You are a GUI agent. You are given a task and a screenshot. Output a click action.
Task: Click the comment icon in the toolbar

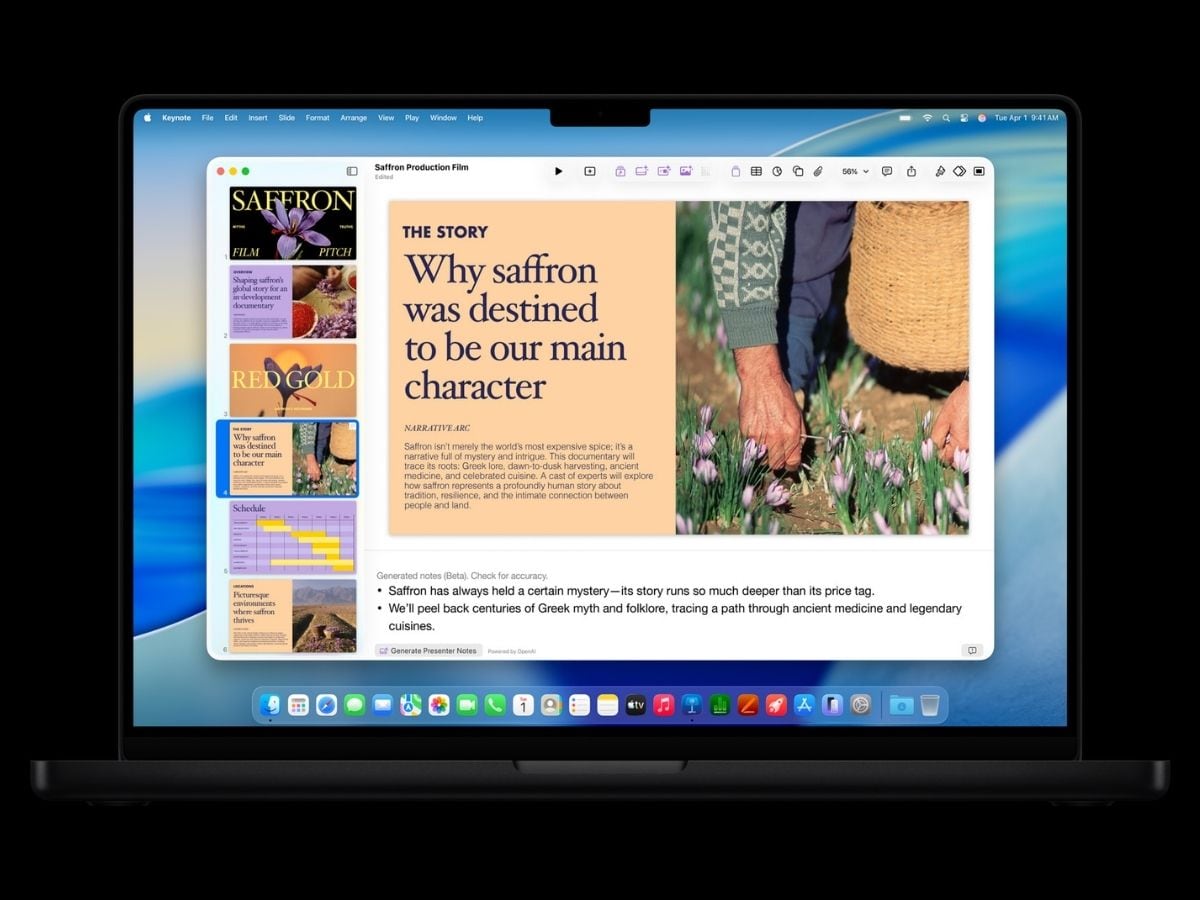coord(887,171)
